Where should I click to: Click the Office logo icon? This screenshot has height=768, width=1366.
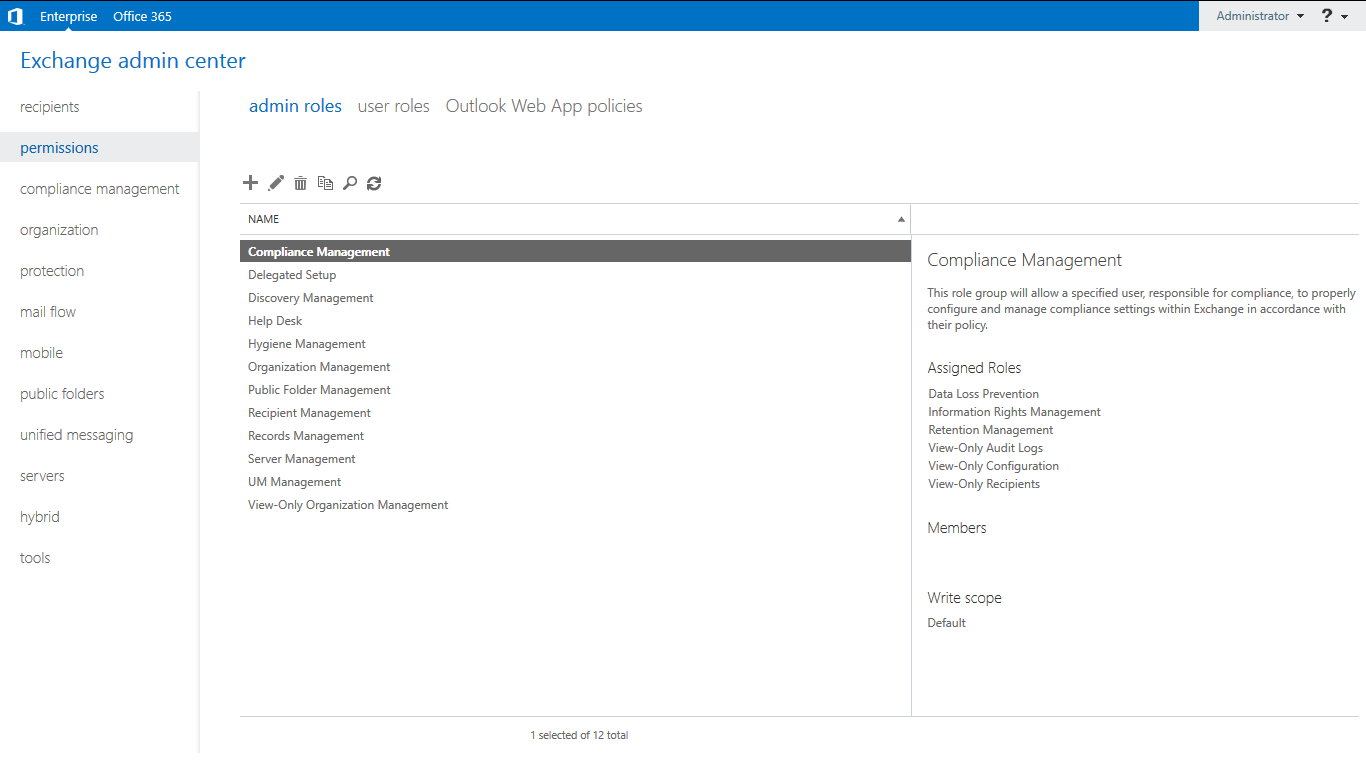(15, 16)
